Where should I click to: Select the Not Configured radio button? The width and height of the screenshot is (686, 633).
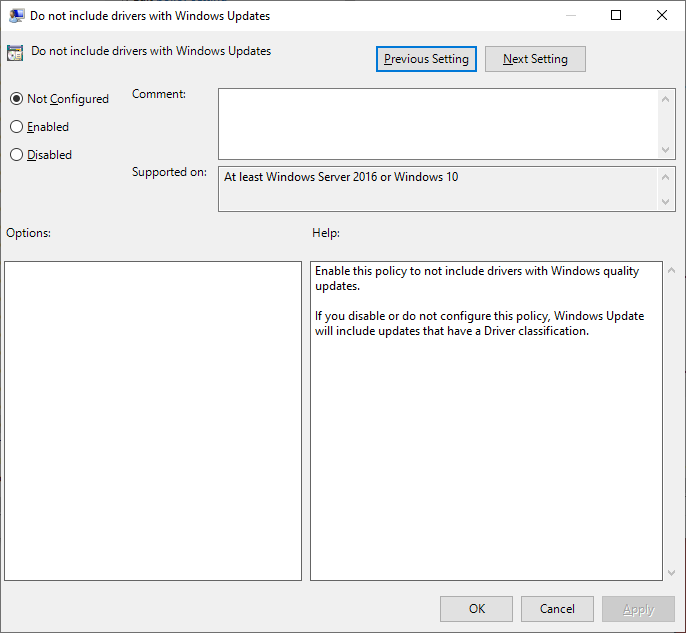point(16,99)
